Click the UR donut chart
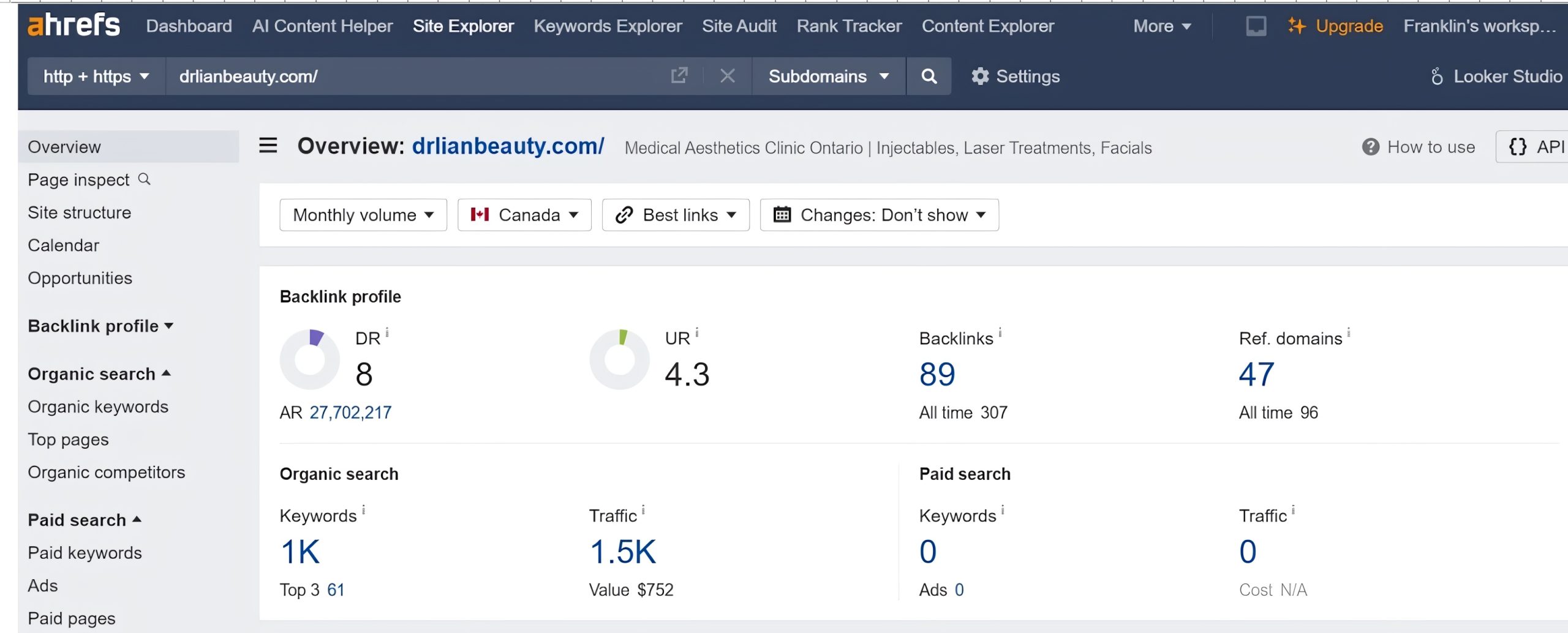 point(620,359)
